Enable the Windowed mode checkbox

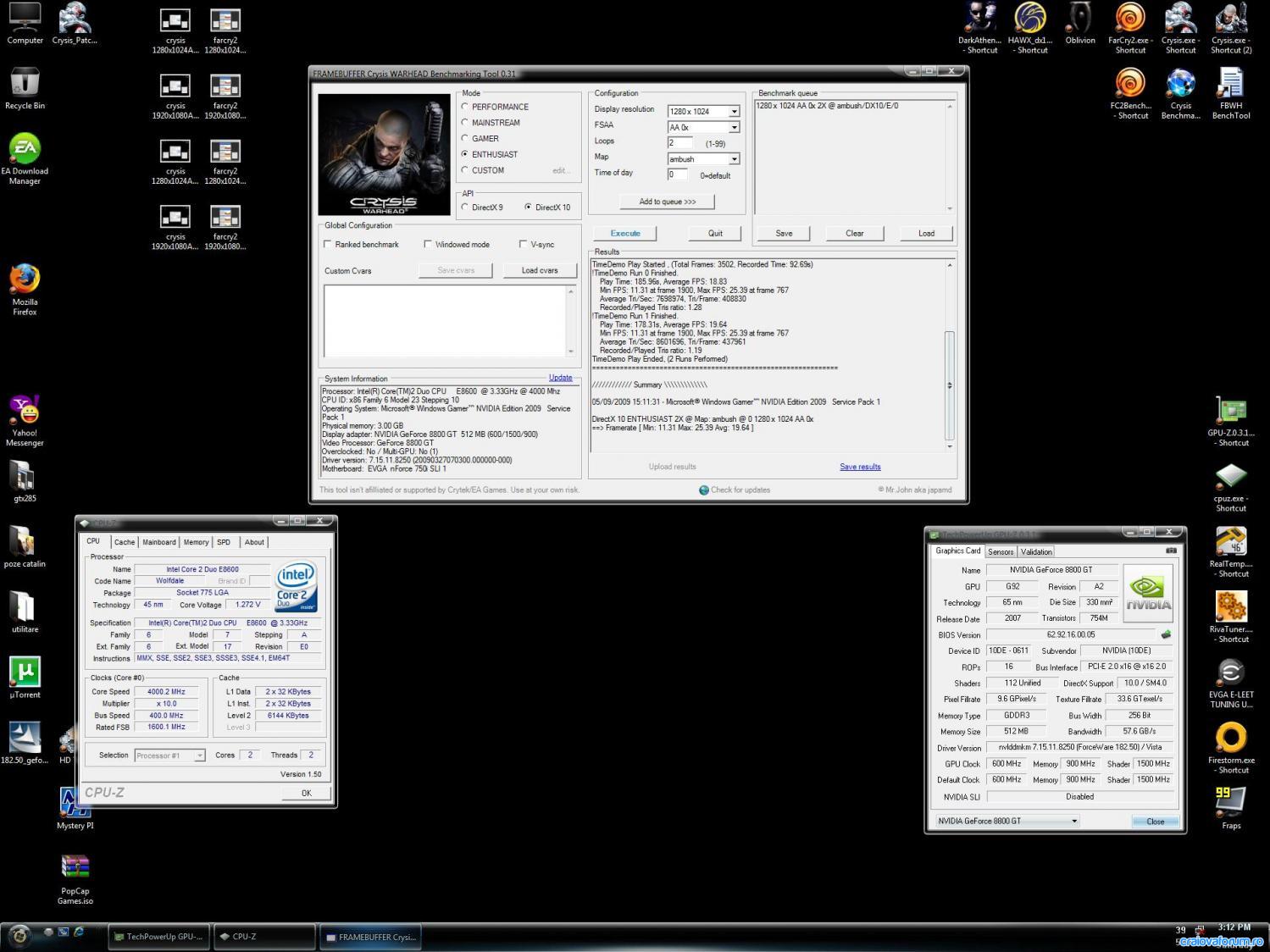tap(428, 244)
